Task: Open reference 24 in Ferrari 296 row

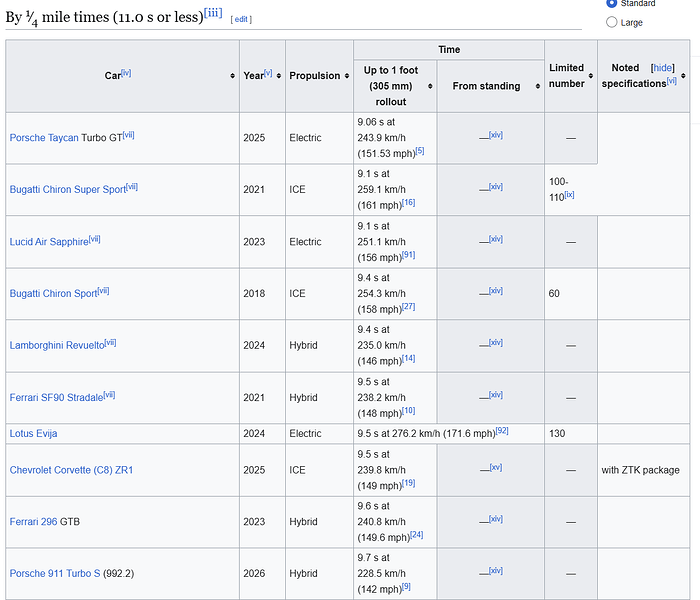Action: point(417,535)
